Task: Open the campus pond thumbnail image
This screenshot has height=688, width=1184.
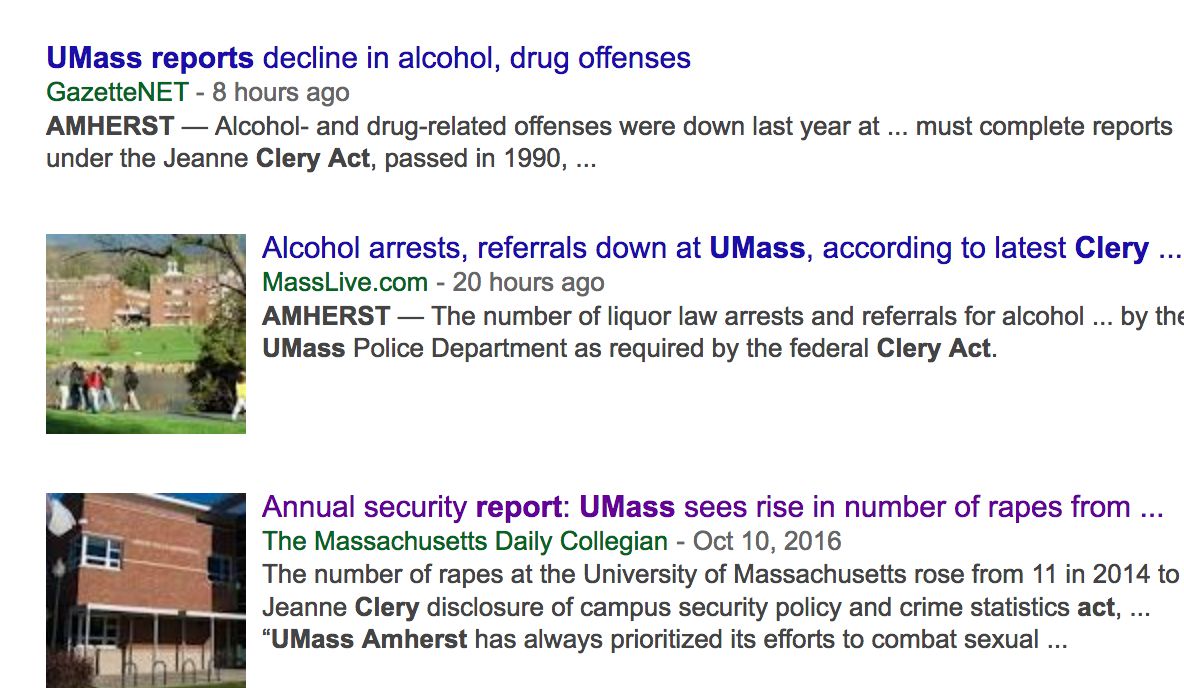Action: (x=146, y=334)
